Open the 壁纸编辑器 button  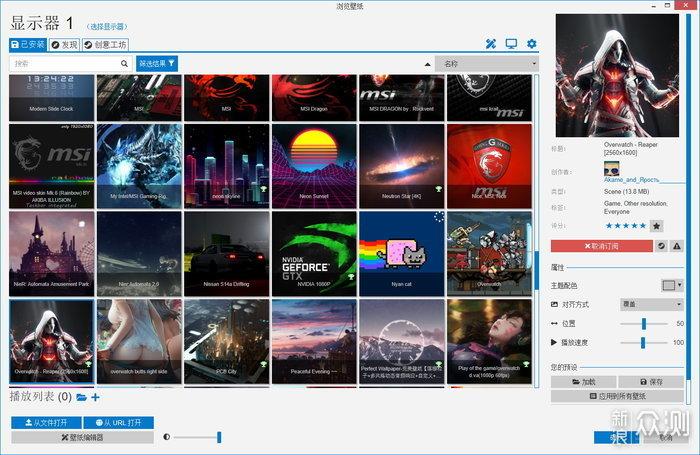pos(82,437)
